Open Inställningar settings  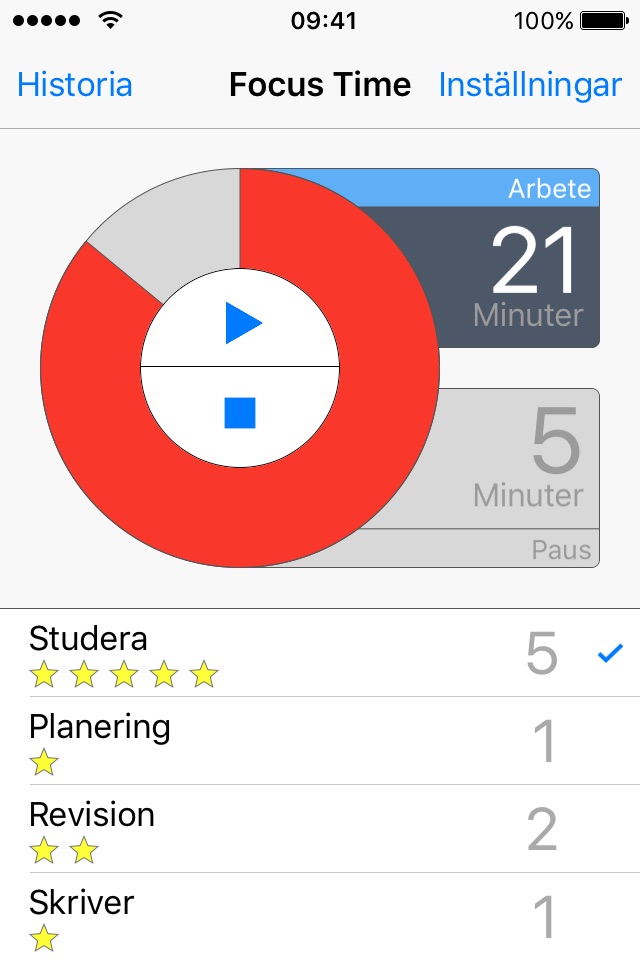coord(530,85)
